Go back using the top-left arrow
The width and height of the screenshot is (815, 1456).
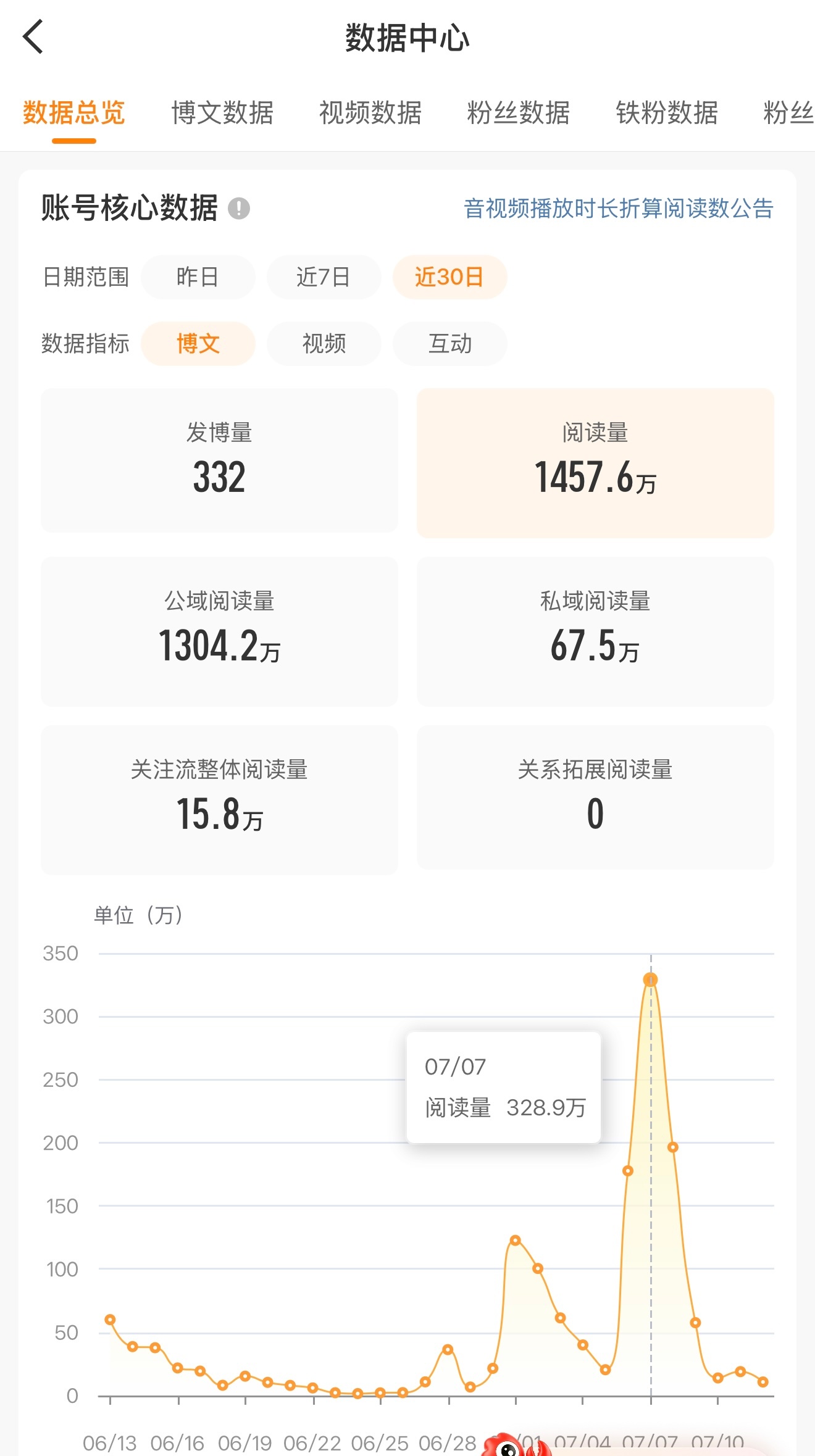pos(33,37)
